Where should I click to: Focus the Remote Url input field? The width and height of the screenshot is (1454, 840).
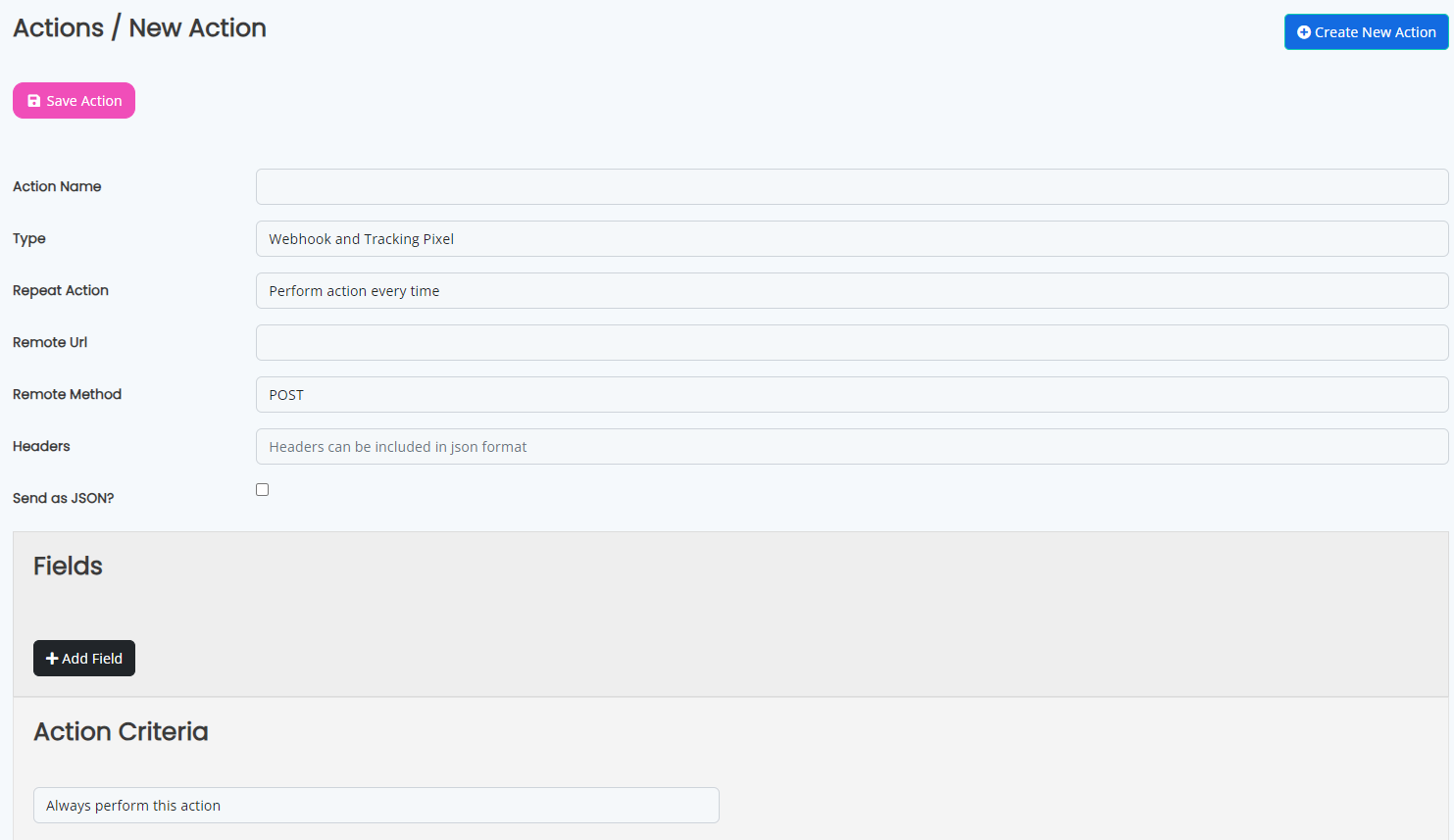tap(852, 342)
